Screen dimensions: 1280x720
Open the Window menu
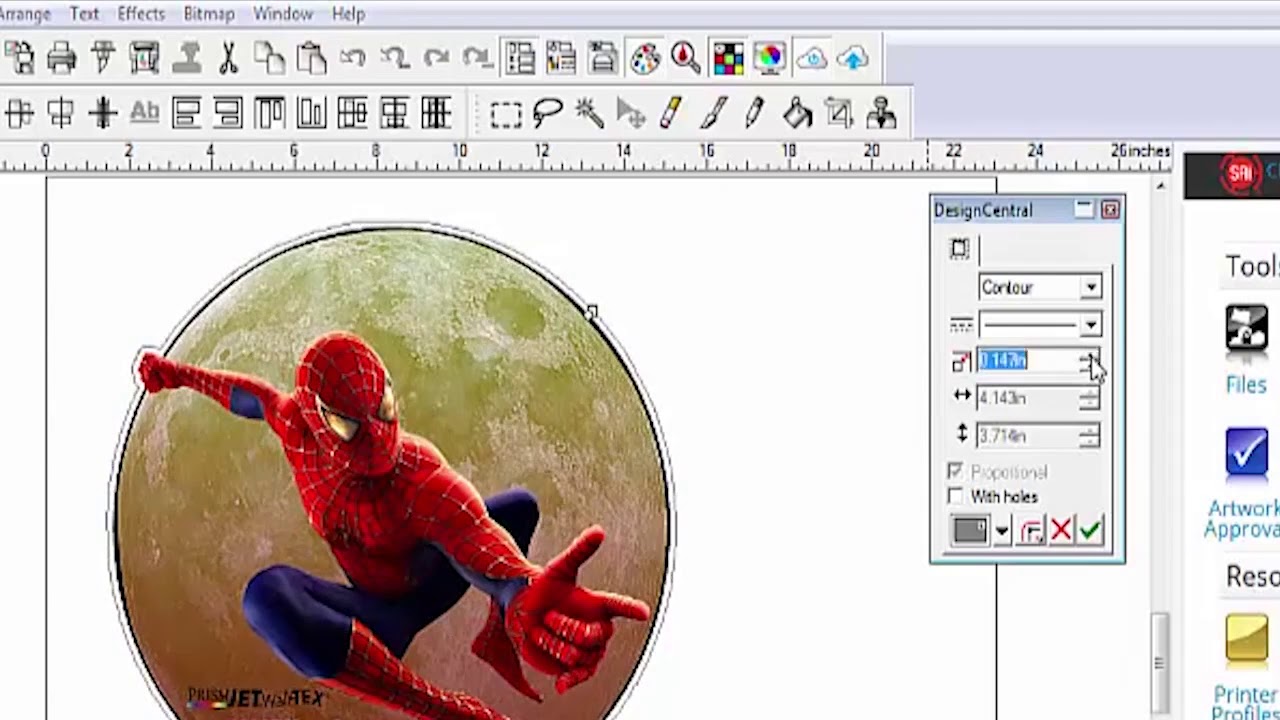point(283,14)
